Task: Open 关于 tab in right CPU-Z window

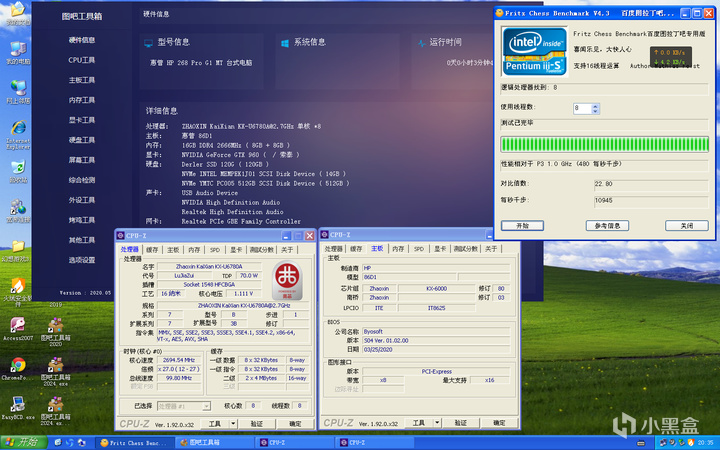Action: [x=491, y=249]
